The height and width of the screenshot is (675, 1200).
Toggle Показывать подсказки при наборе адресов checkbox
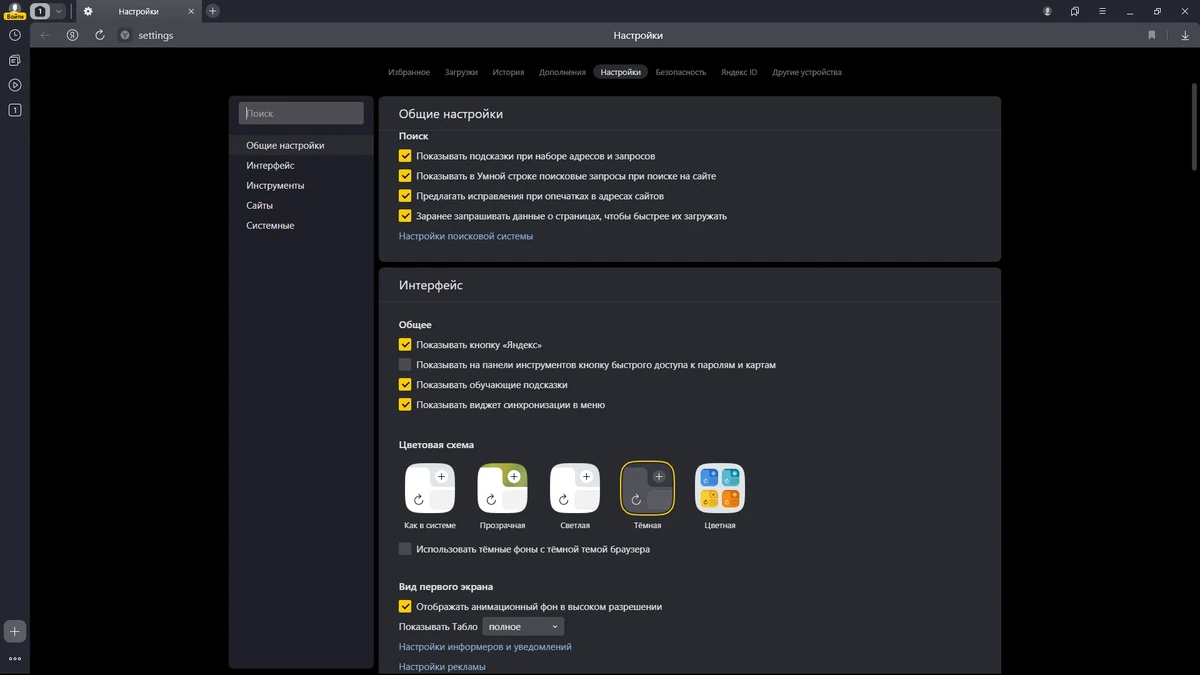coord(405,156)
